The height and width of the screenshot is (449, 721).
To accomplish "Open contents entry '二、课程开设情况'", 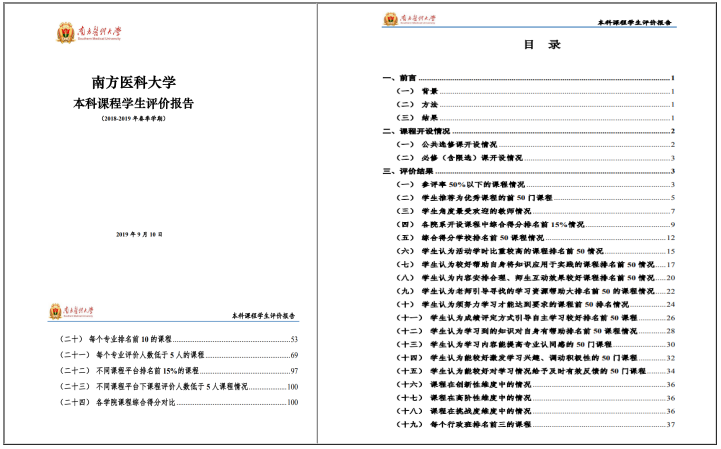I will [528, 132].
